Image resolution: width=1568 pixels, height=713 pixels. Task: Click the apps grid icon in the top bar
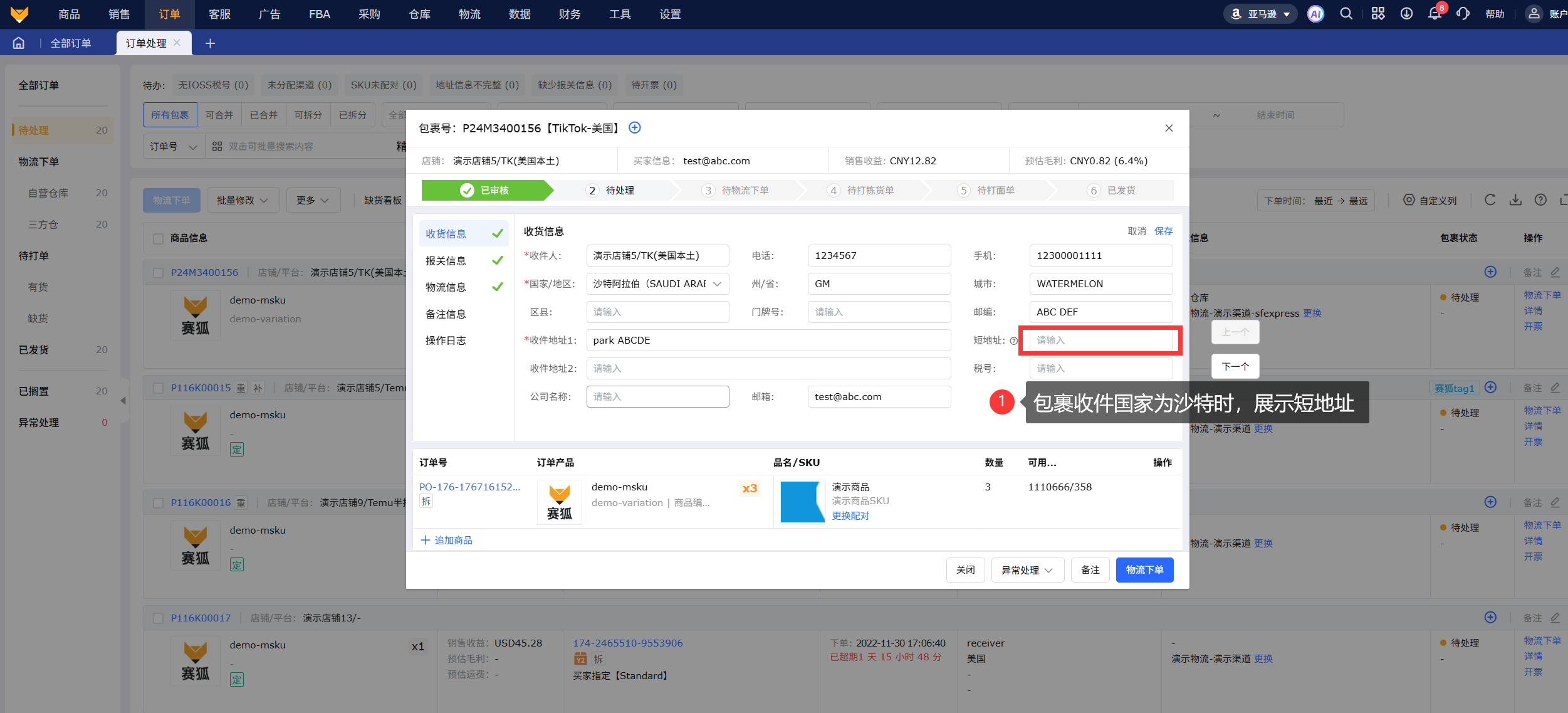coord(1377,14)
